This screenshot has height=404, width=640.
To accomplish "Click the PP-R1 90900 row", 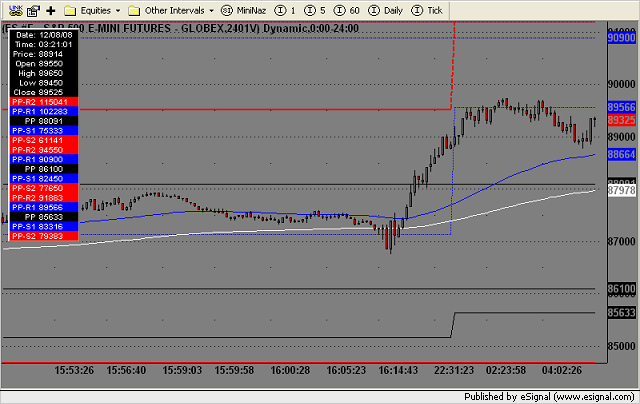I will (44, 160).
